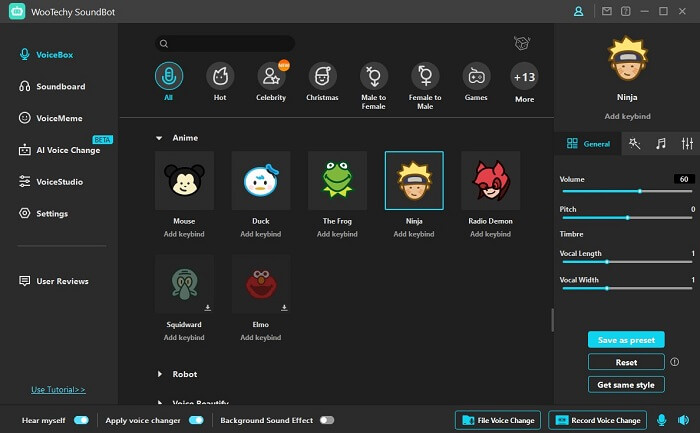Open the Celebrity voice category
The width and height of the screenshot is (700, 433).
pyautogui.click(x=271, y=76)
